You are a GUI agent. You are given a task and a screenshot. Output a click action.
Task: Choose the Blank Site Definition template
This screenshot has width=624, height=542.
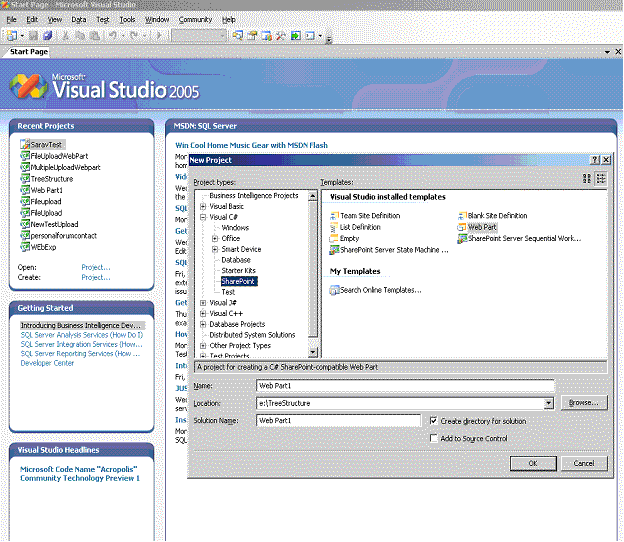492,216
